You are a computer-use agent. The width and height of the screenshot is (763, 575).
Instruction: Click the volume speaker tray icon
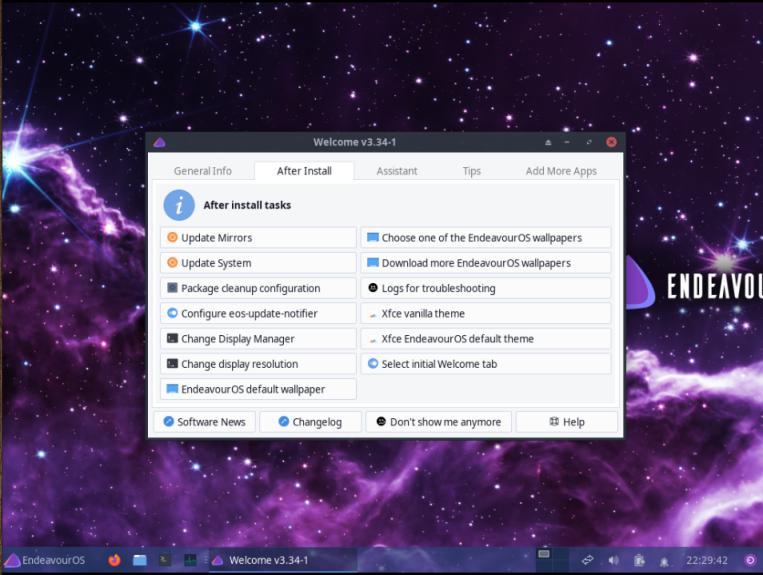click(x=613, y=560)
